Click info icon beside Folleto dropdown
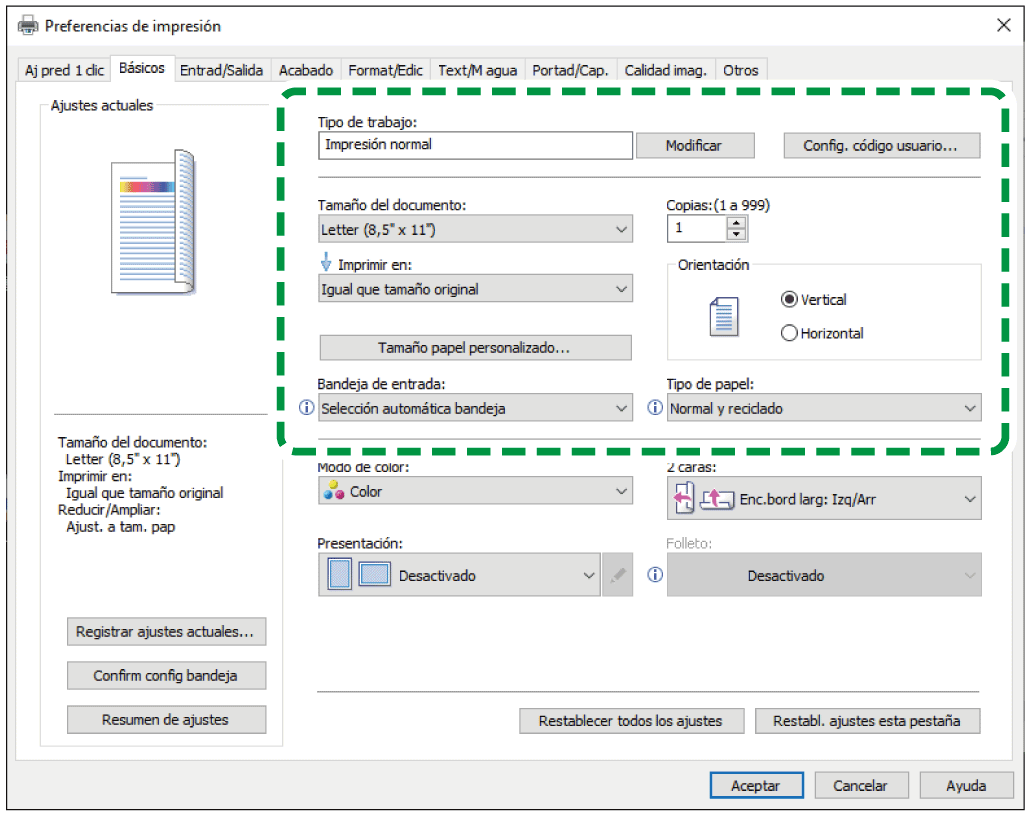Image resolution: width=1028 pixels, height=815 pixels. coord(656,575)
